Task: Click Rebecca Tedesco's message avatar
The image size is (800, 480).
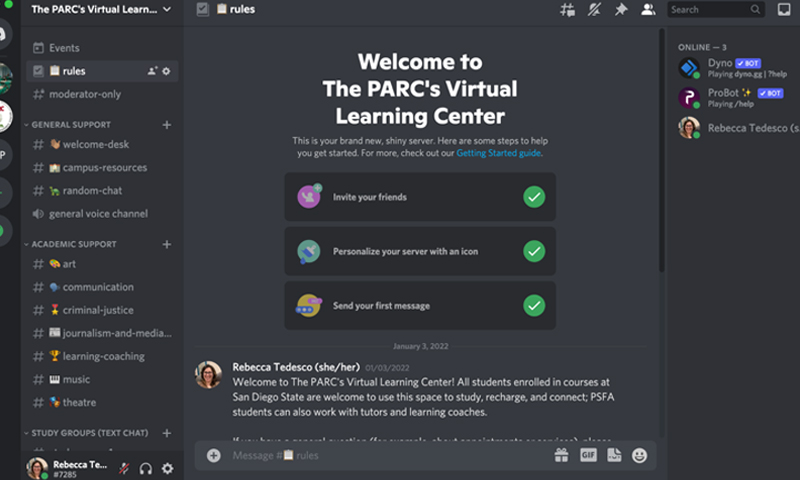Action: (x=208, y=375)
